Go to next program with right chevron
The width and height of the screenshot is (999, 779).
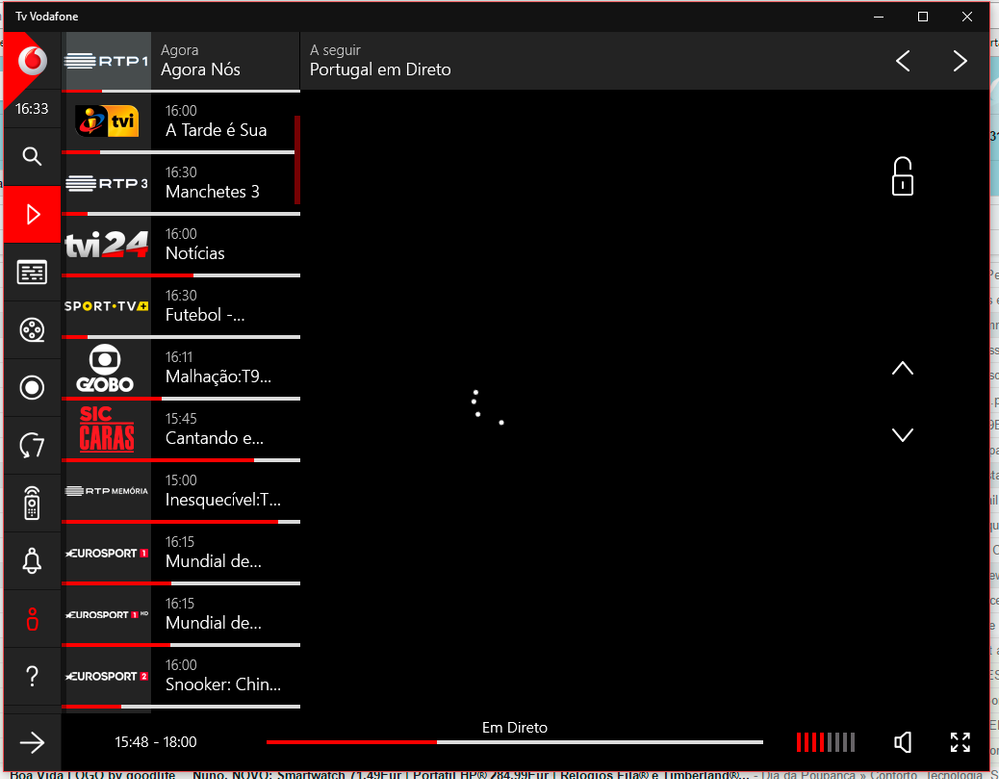pos(960,60)
